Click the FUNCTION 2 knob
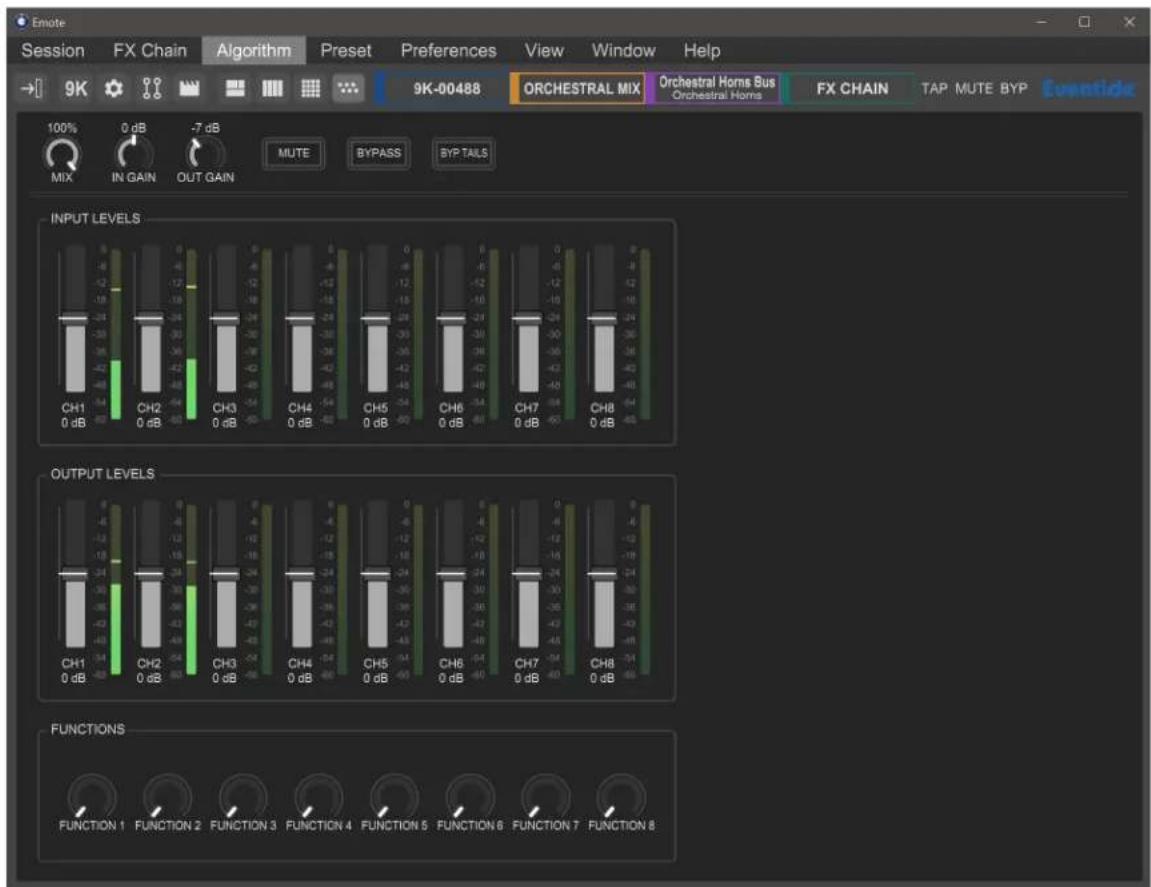Image resolution: width=1151 pixels, height=887 pixels. pos(167,796)
